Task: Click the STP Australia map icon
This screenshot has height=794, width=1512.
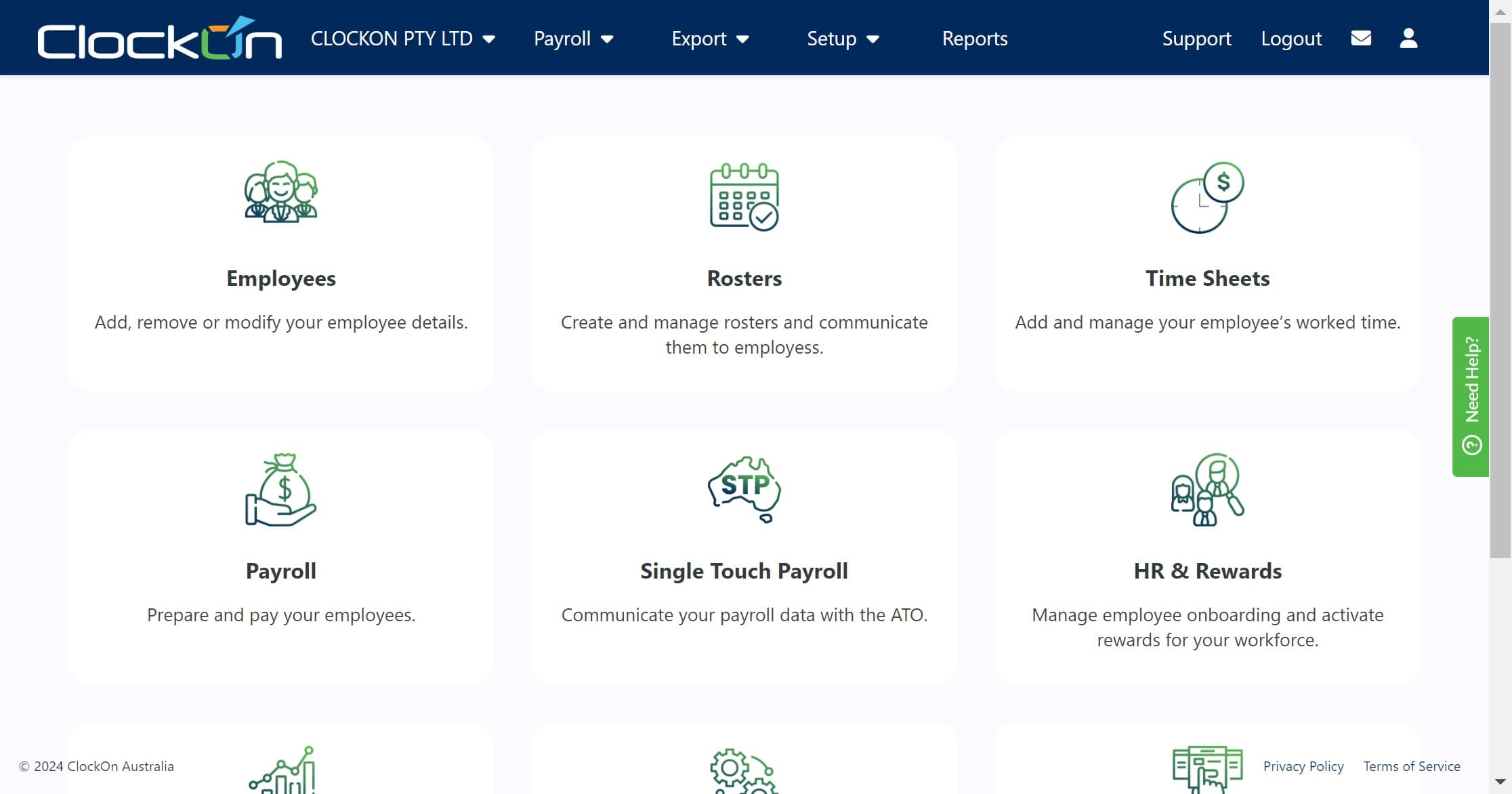Action: pos(744,489)
